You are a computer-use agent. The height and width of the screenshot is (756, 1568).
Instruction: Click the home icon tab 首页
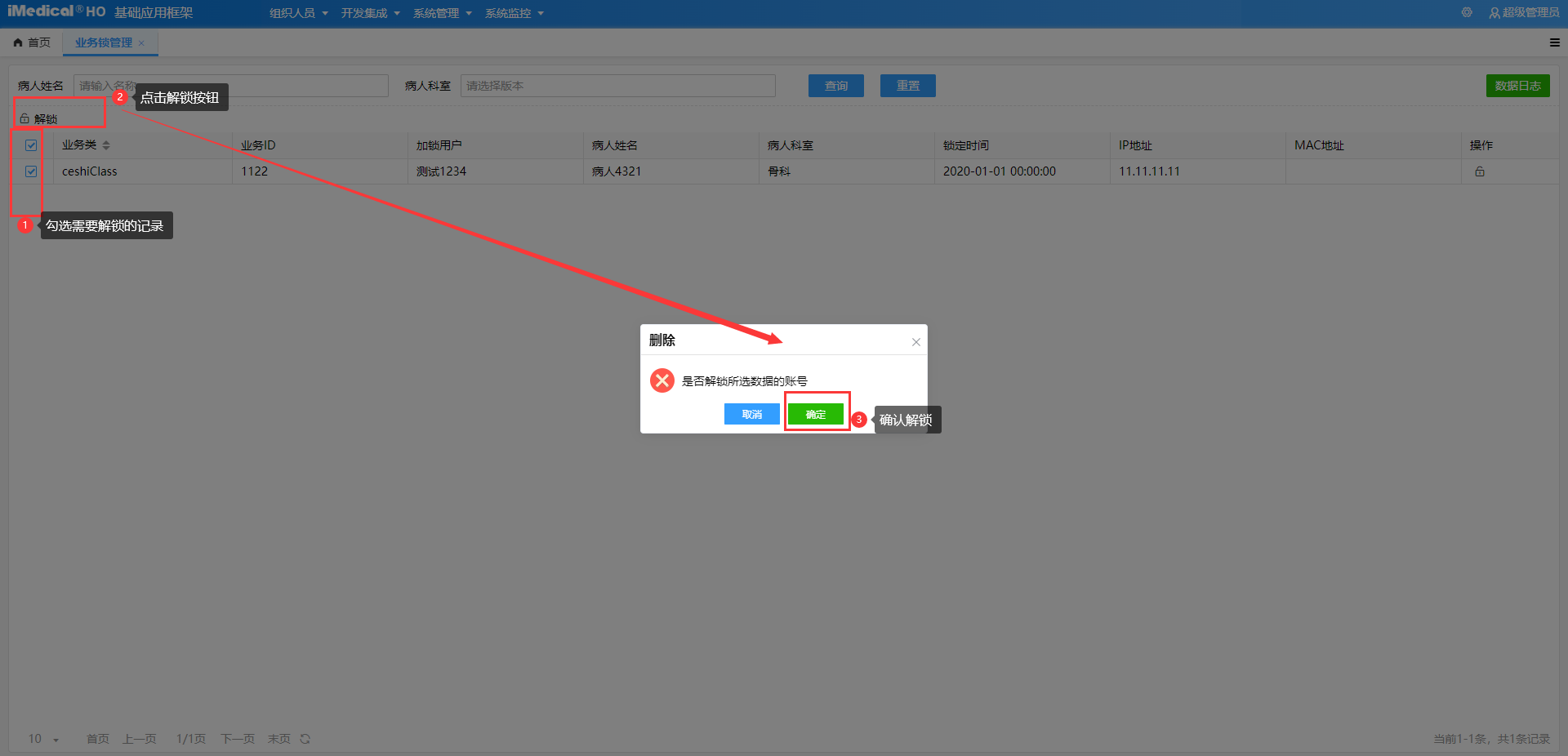(32, 42)
